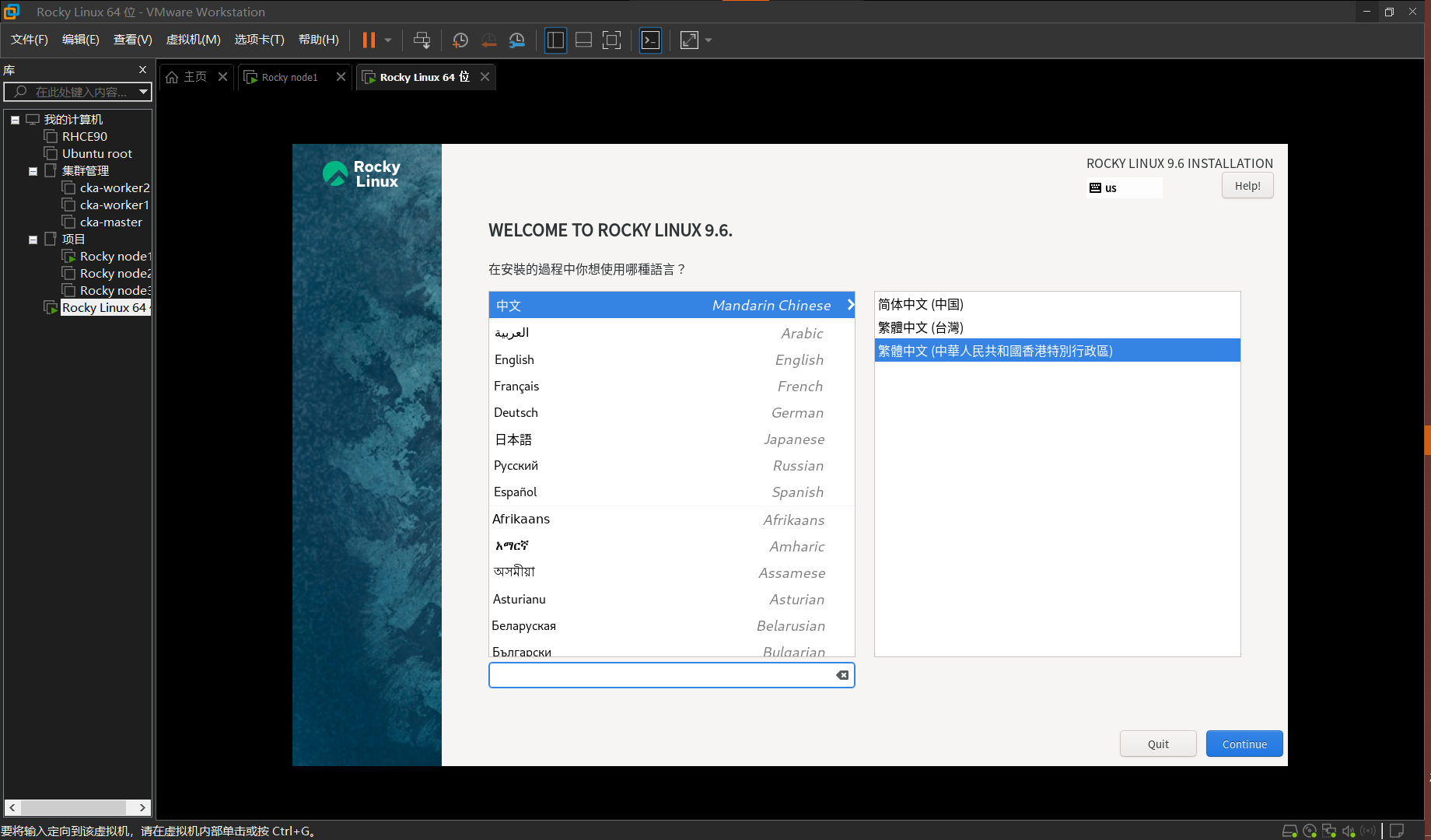Select 简体中文 (中国) locale
The height and width of the screenshot is (840, 1431).
(x=1057, y=304)
